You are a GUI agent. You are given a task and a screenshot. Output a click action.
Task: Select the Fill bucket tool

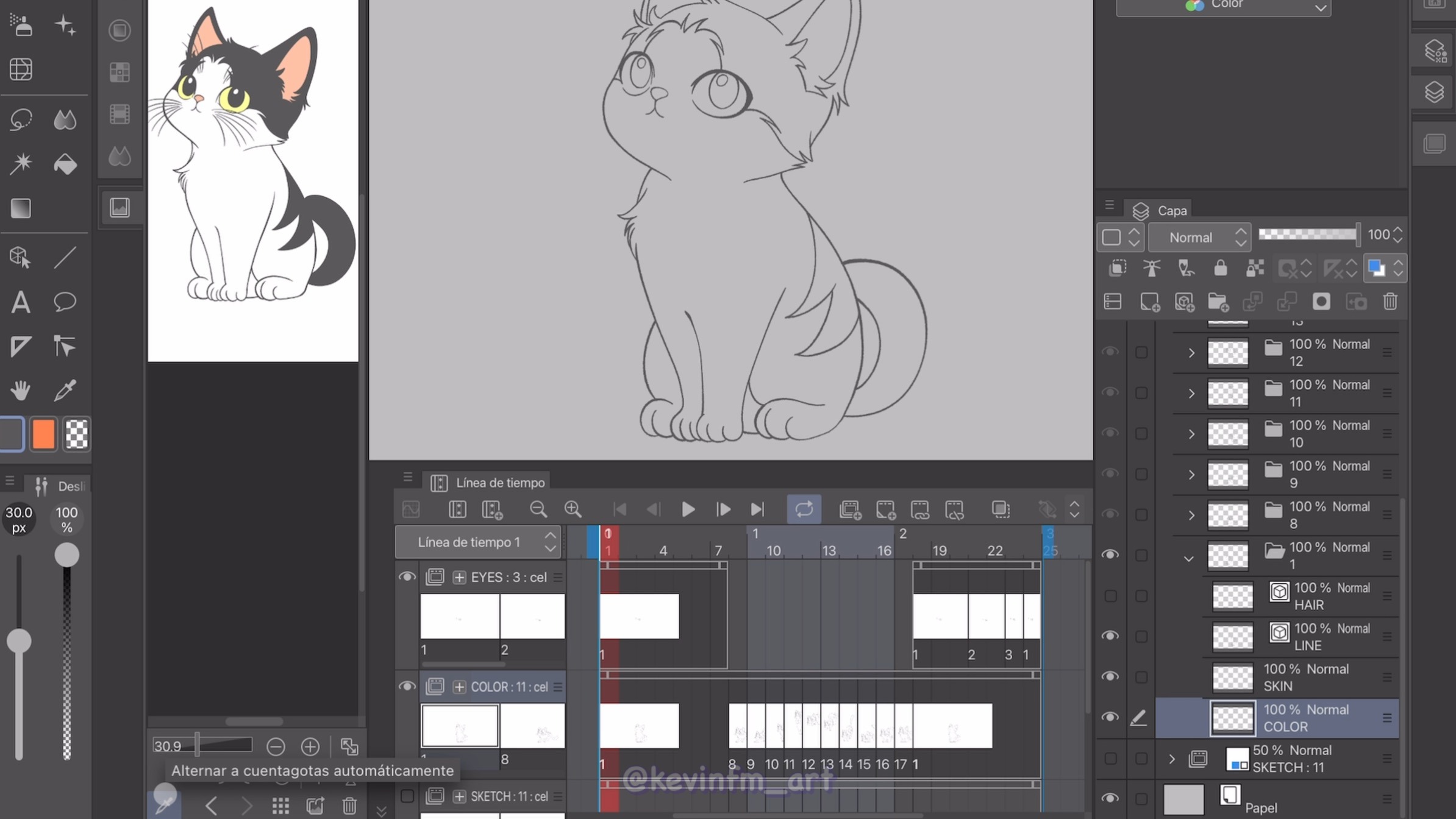pyautogui.click(x=65, y=164)
